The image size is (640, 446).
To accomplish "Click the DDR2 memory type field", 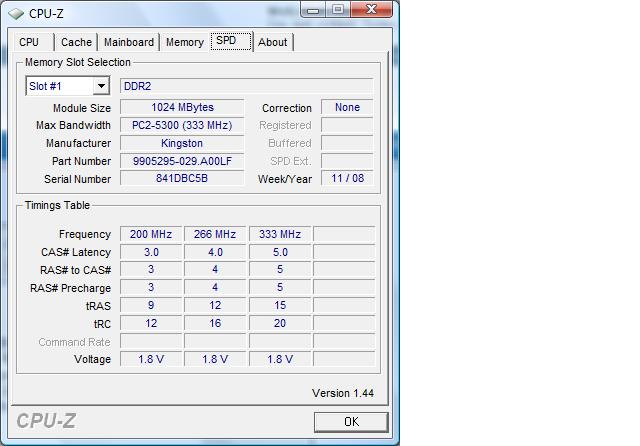I will (x=247, y=86).
